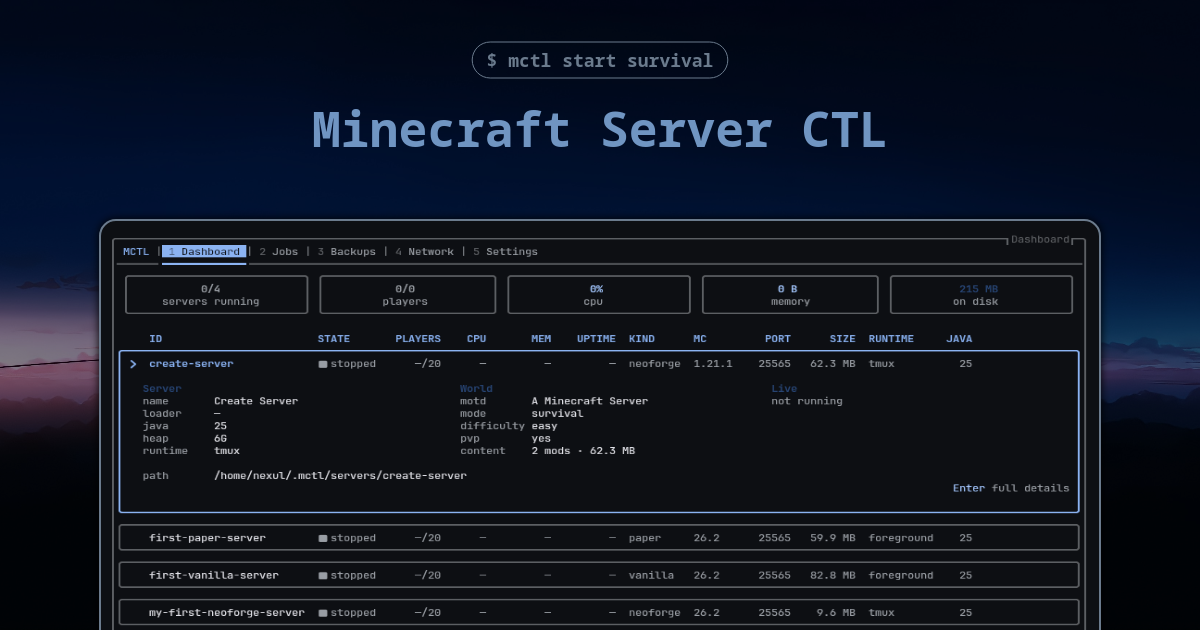The image size is (1200, 630).
Task: Click the server path /home/nexul/.mctl/servers/create-server
Action: (340, 476)
